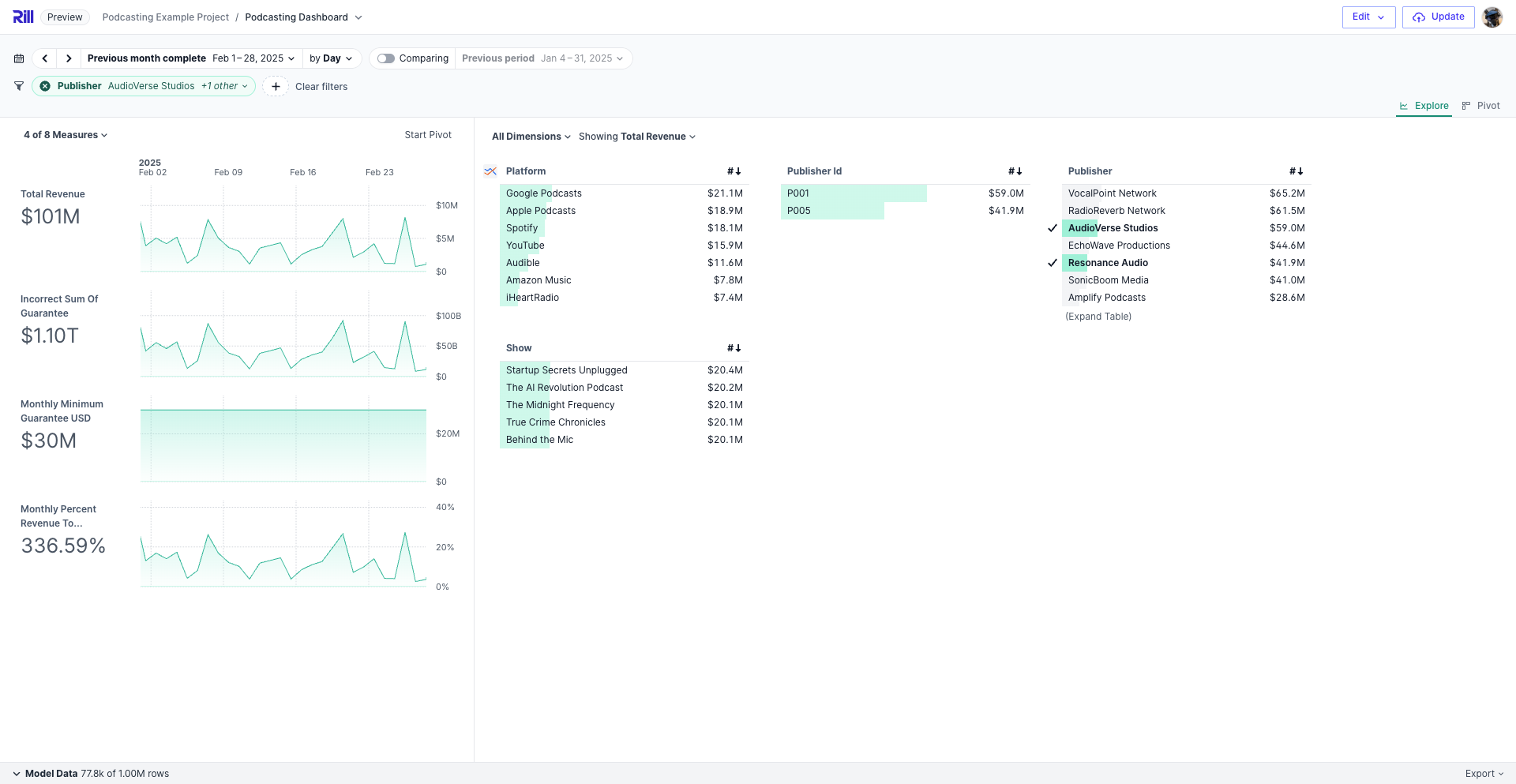Viewport: 1516px width, 784px height.
Task: Deselect AudioVerse Studios publisher row
Action: click(1113, 228)
